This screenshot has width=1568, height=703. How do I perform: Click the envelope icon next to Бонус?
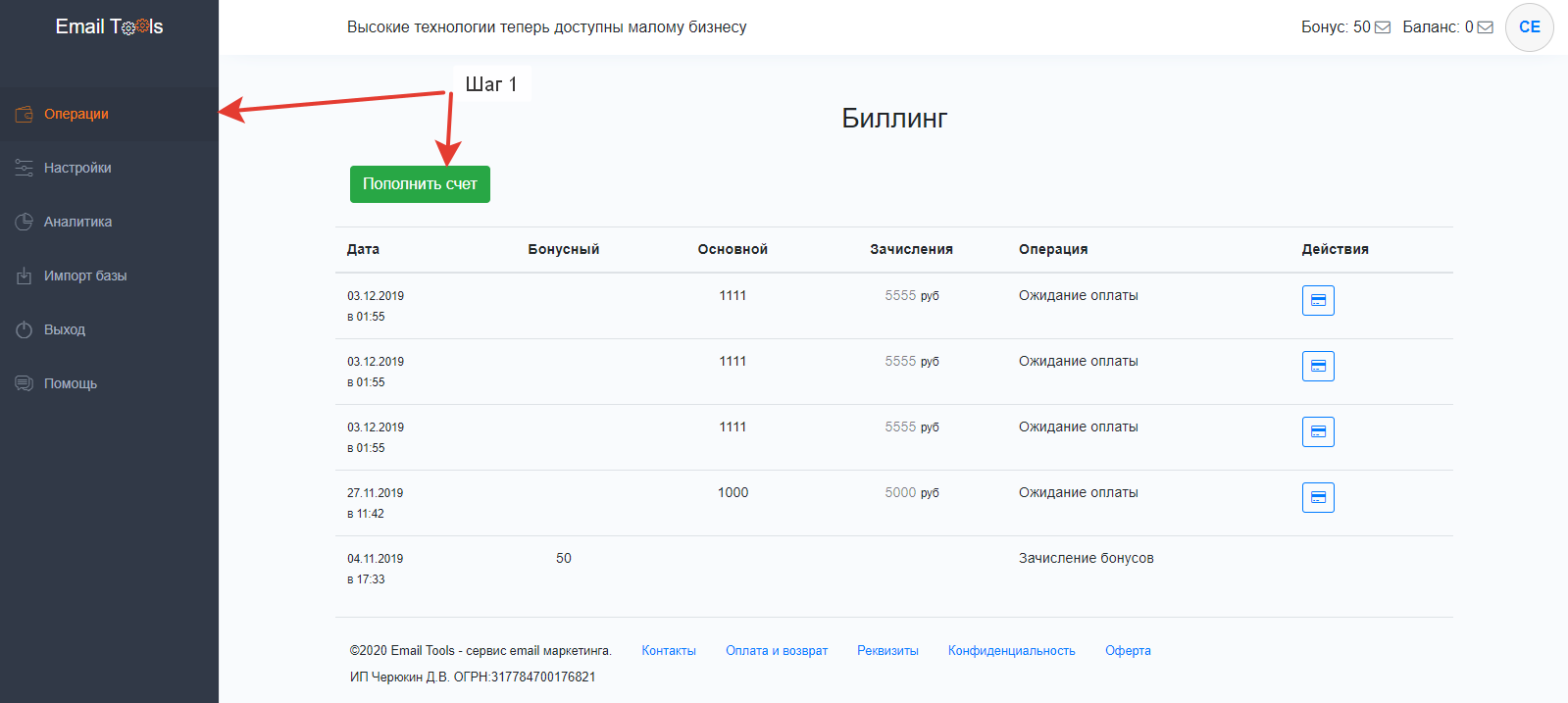[1383, 27]
